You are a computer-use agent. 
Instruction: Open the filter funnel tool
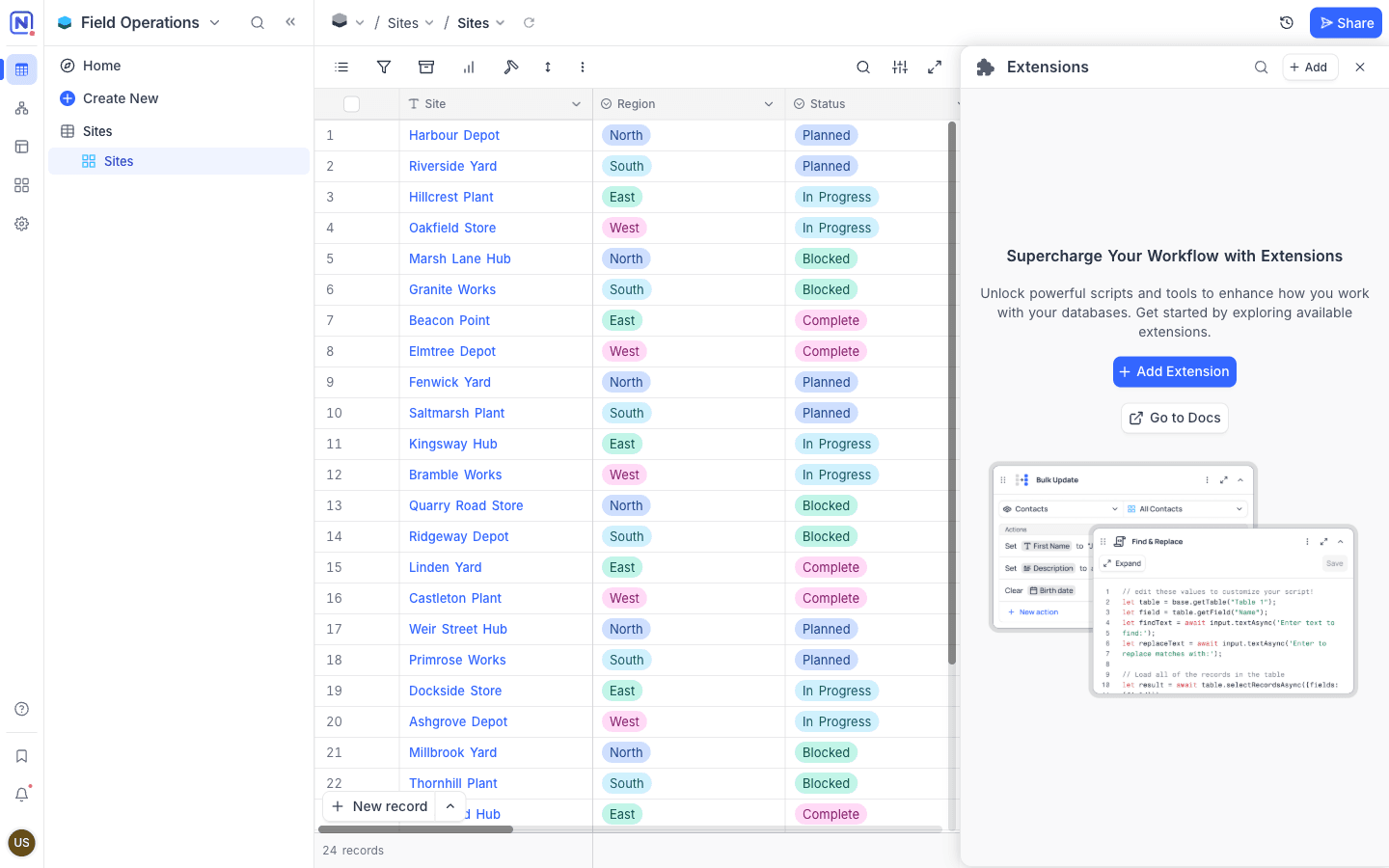(384, 68)
